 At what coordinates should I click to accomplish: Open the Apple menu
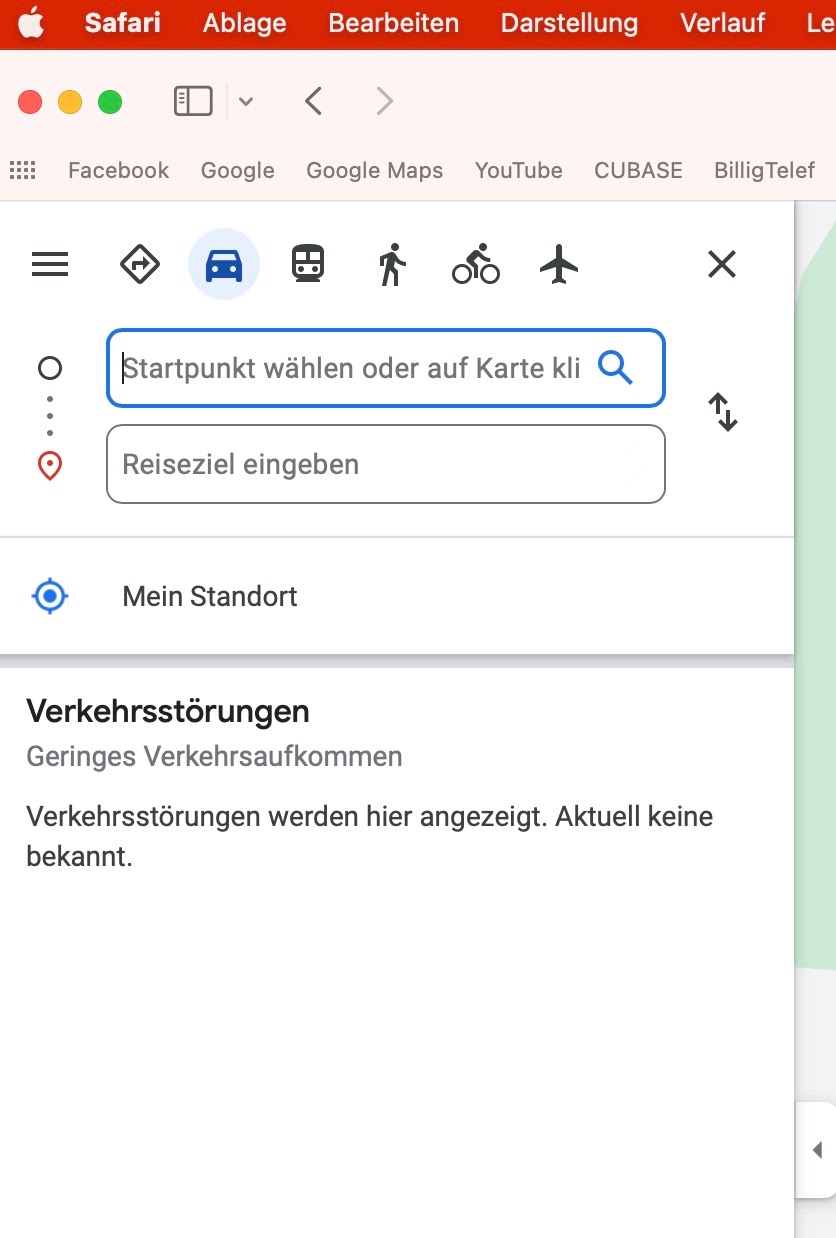[31, 23]
